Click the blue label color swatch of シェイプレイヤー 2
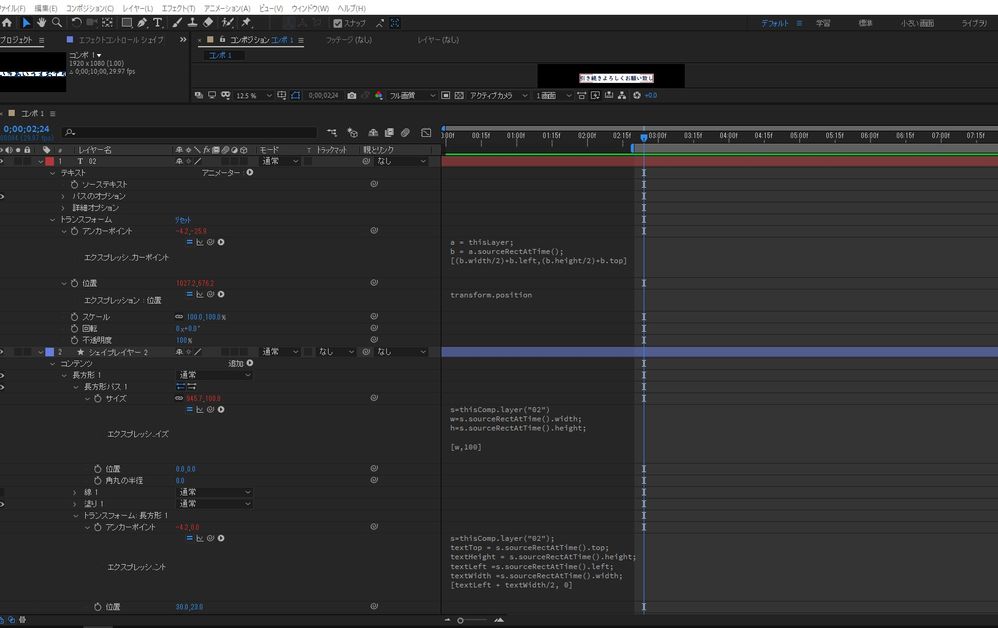998x628 pixels. tap(49, 352)
